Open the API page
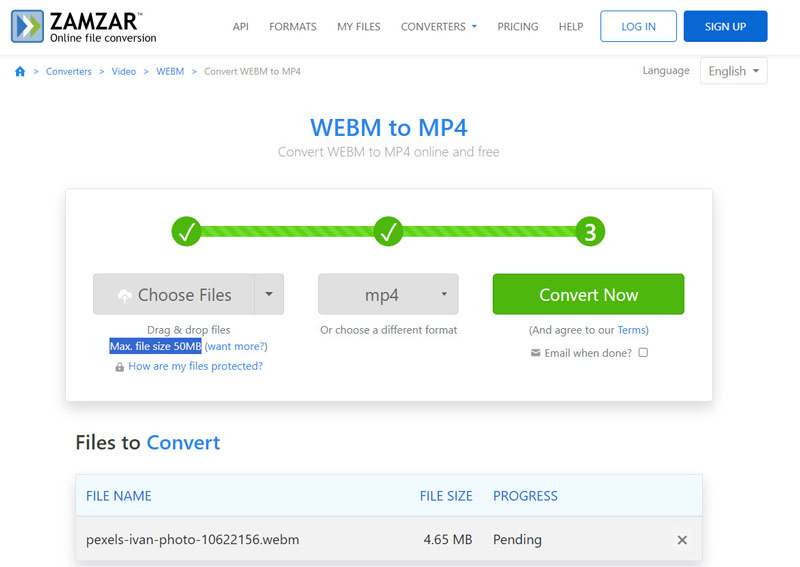The height and width of the screenshot is (567, 800). (240, 27)
